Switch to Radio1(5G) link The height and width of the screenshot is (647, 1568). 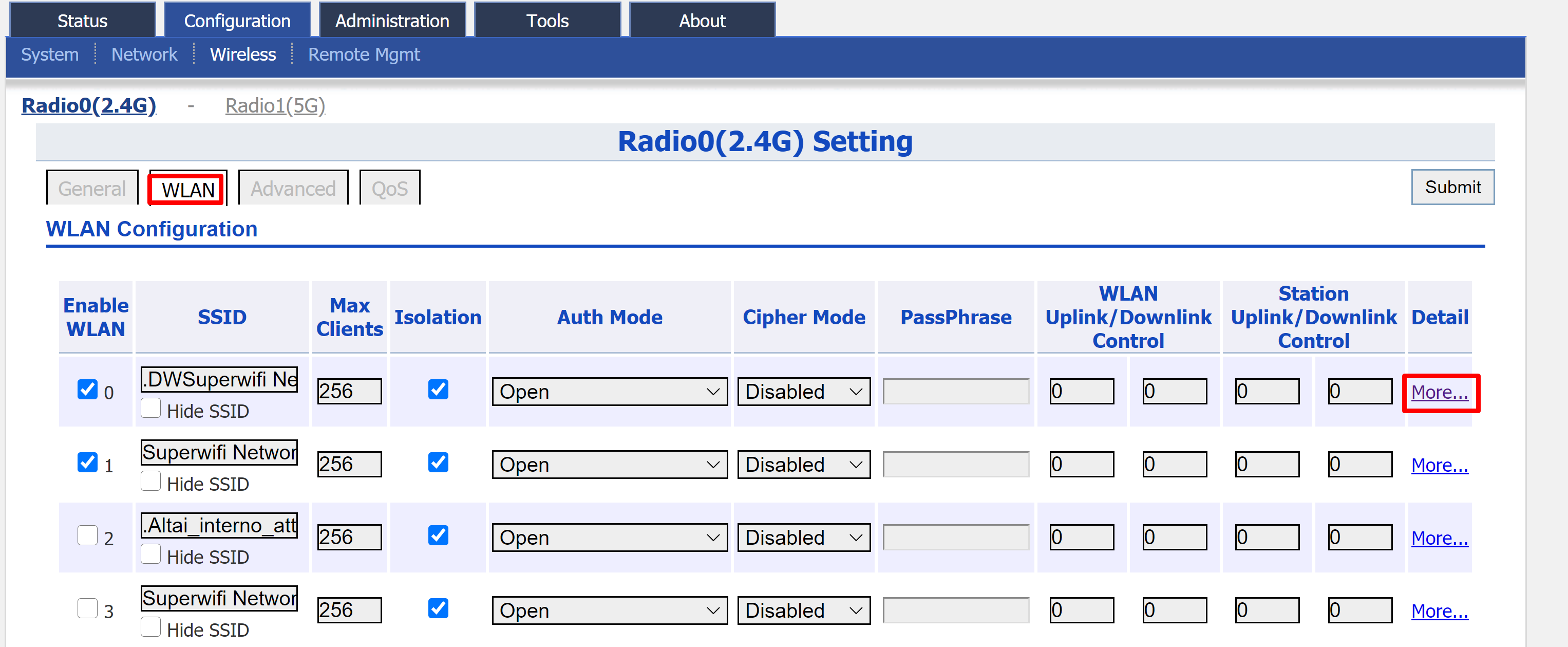(275, 106)
